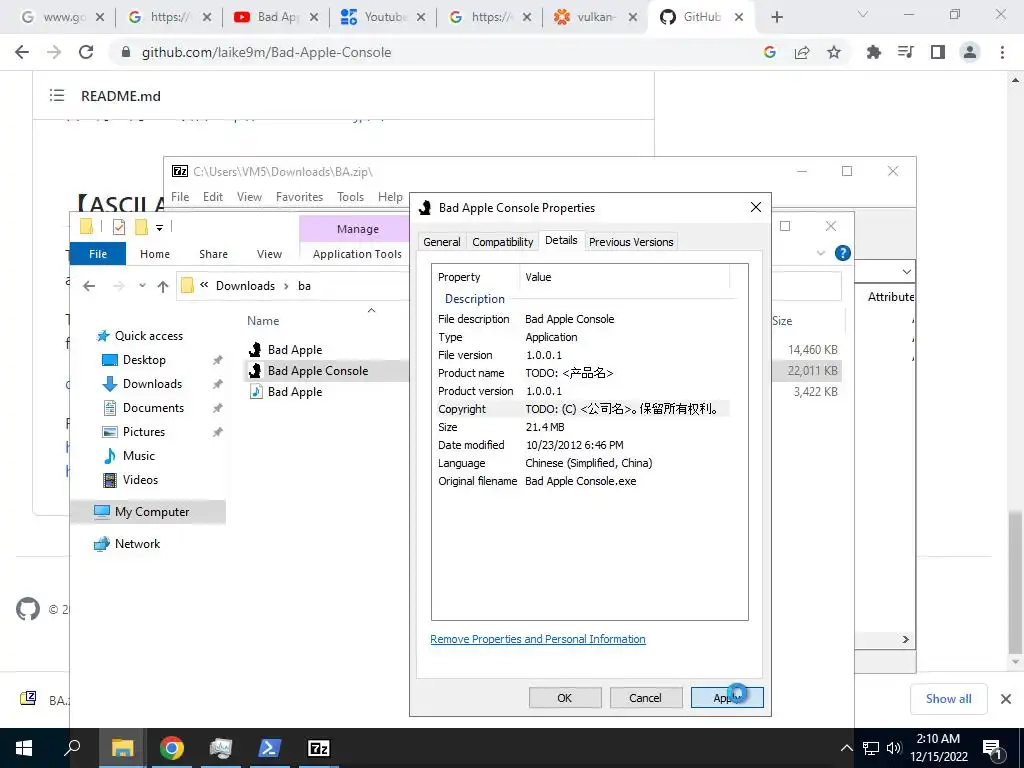The width and height of the screenshot is (1024, 768).
Task: Click clock and date in taskbar
Action: tap(938, 748)
